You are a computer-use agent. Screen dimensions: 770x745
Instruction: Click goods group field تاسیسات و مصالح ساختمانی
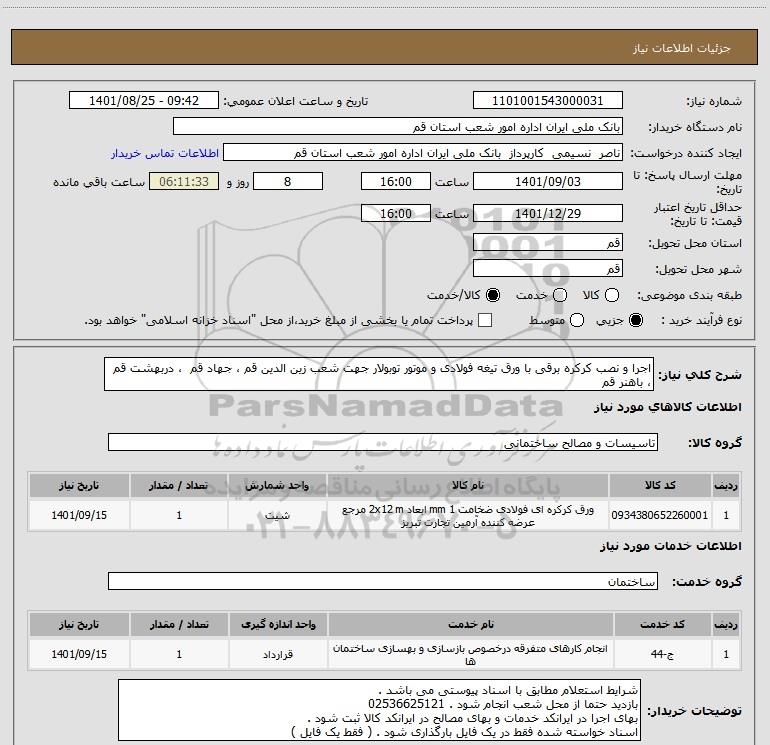(x=383, y=442)
